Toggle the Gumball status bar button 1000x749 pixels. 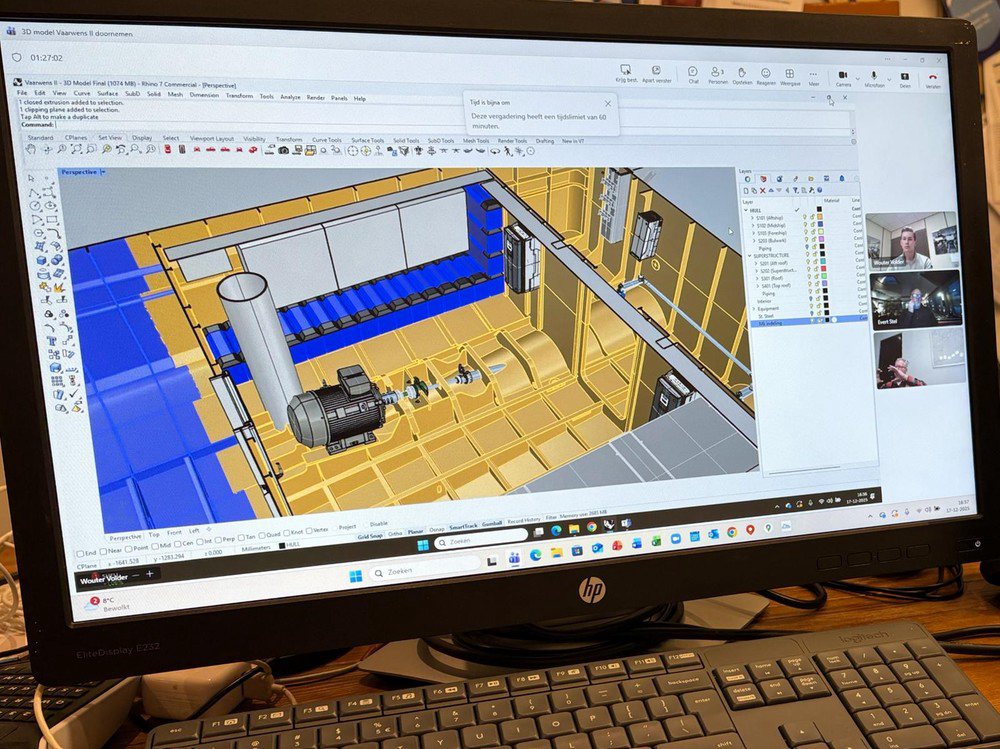(x=492, y=523)
